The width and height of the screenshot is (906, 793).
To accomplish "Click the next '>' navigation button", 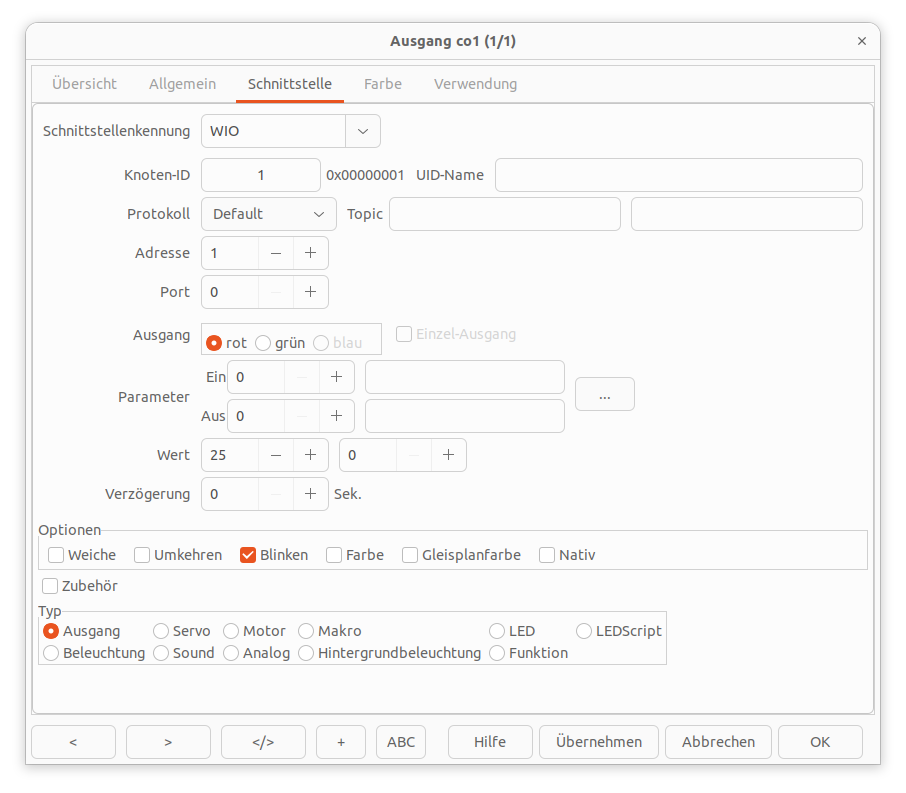I will [x=168, y=742].
